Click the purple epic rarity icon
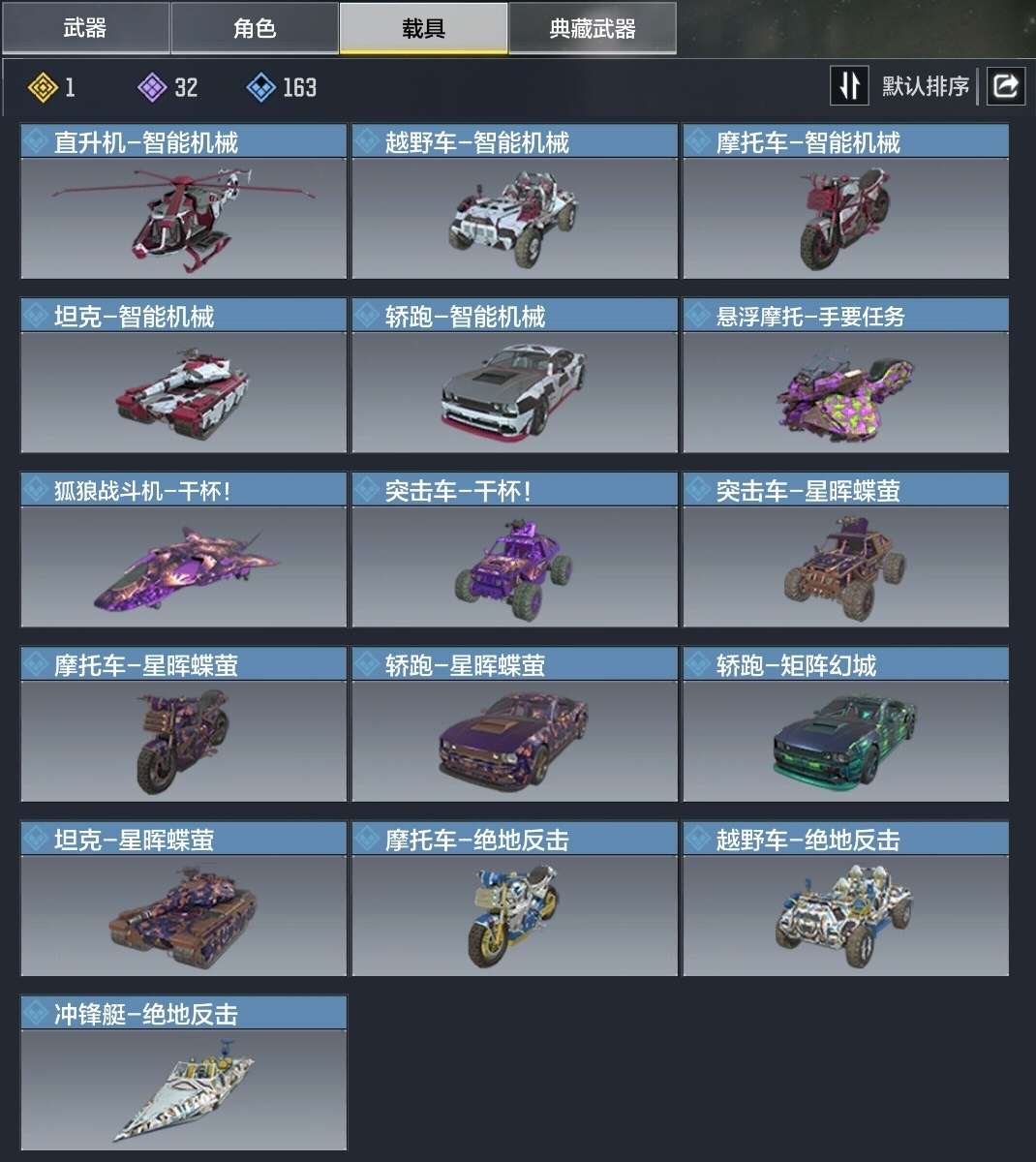 point(152,88)
